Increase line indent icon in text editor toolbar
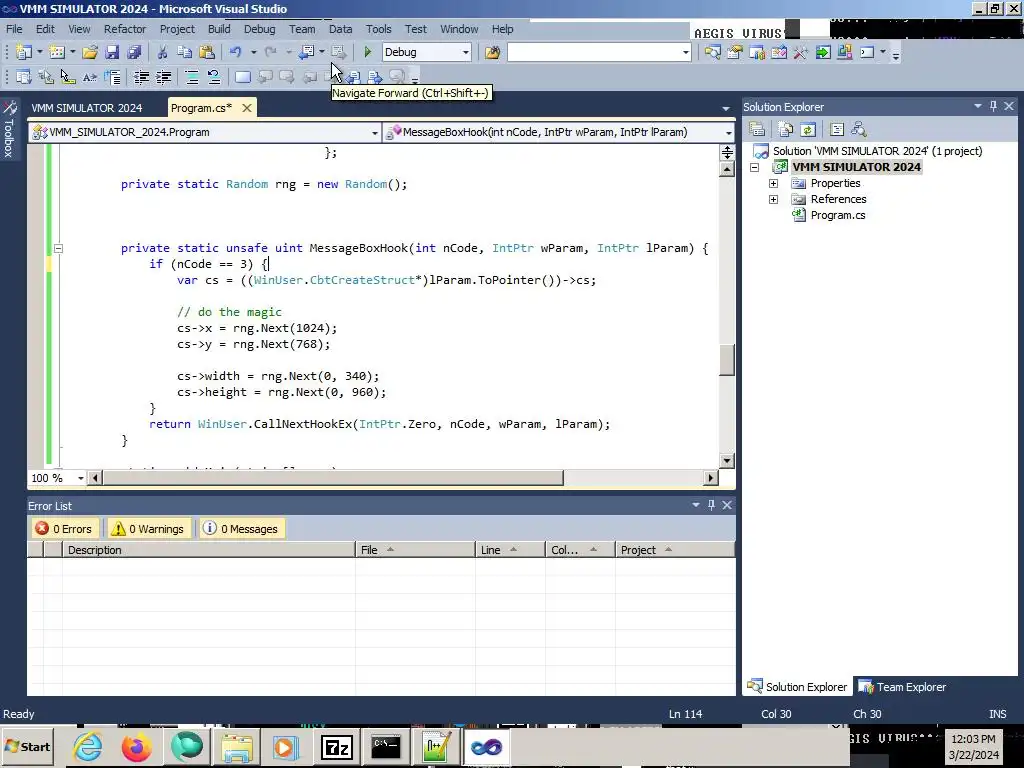 (x=164, y=77)
